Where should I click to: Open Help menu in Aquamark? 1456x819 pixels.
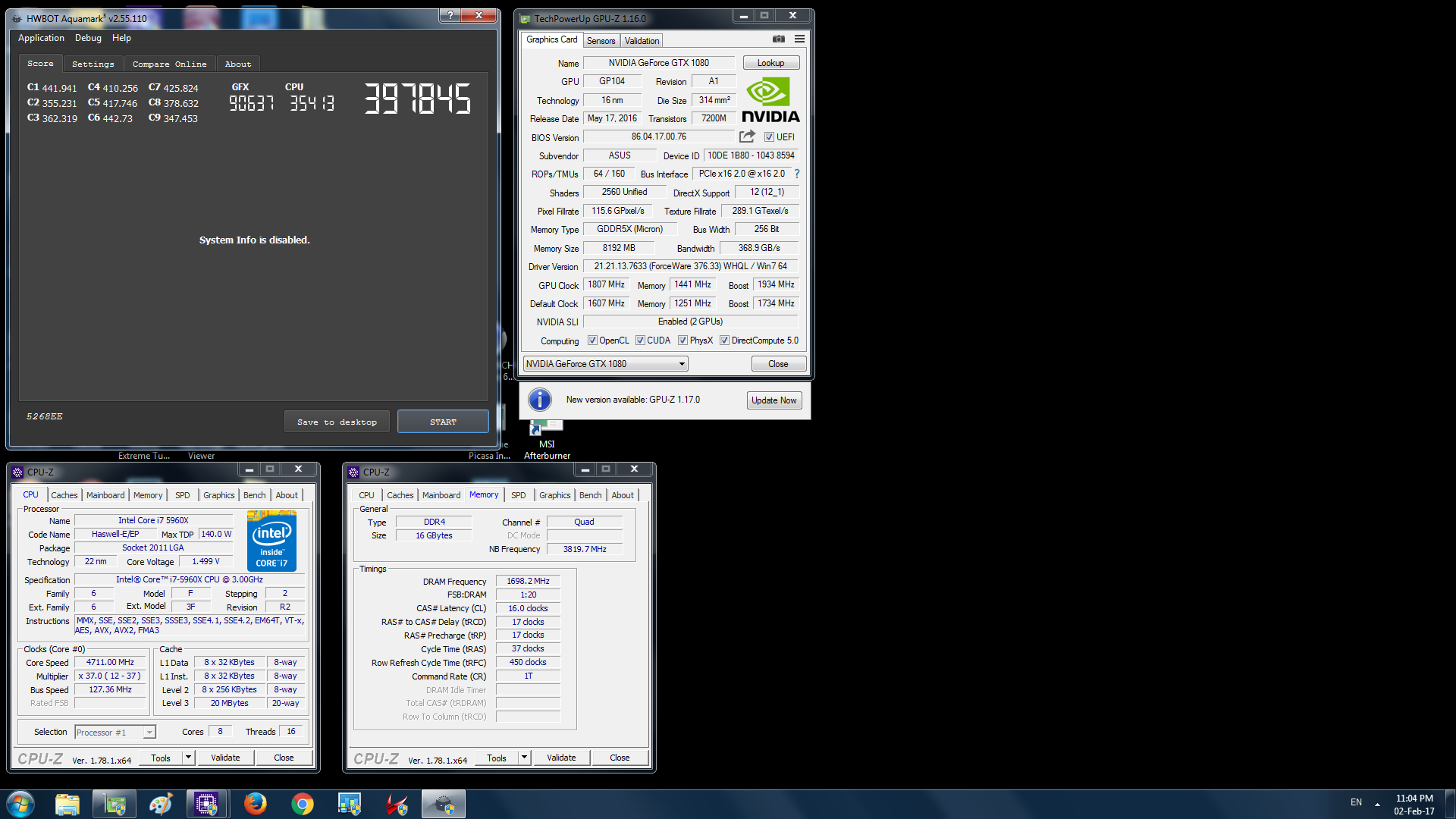point(121,38)
